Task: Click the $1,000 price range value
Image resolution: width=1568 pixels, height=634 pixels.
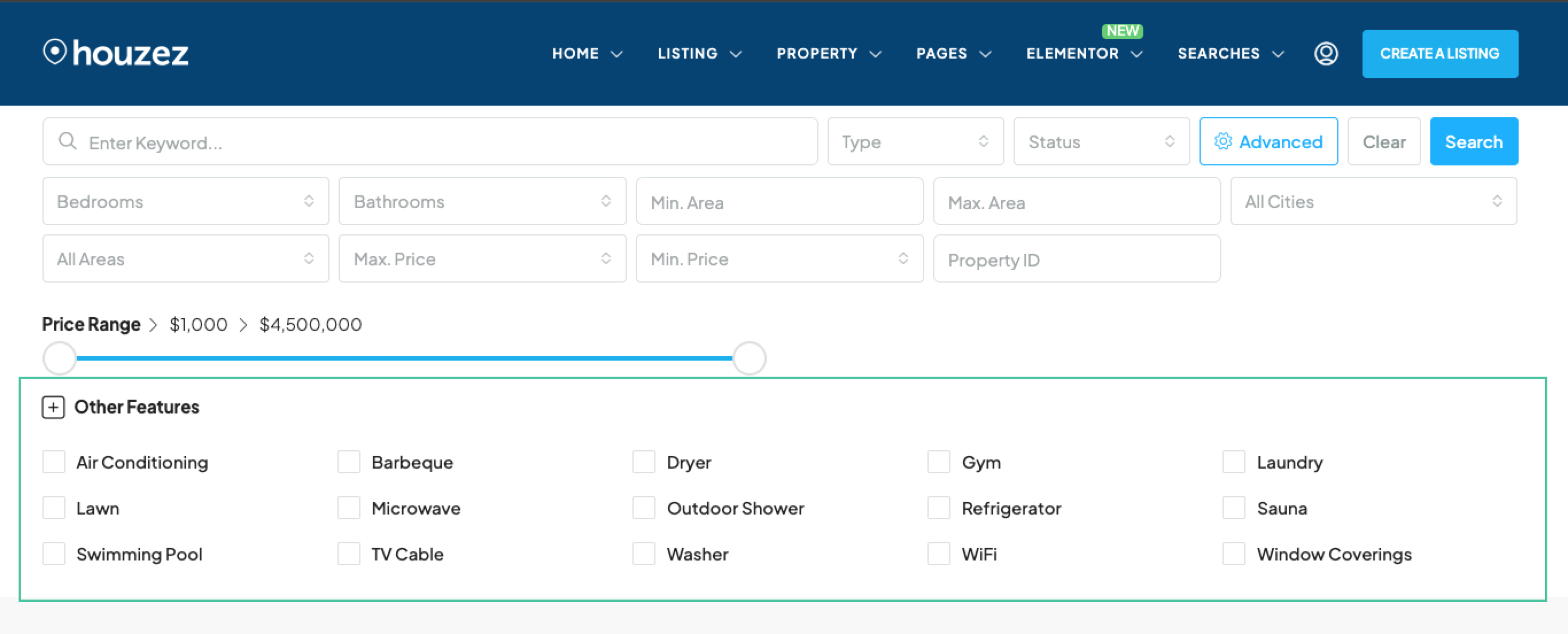Action: pyautogui.click(x=199, y=324)
